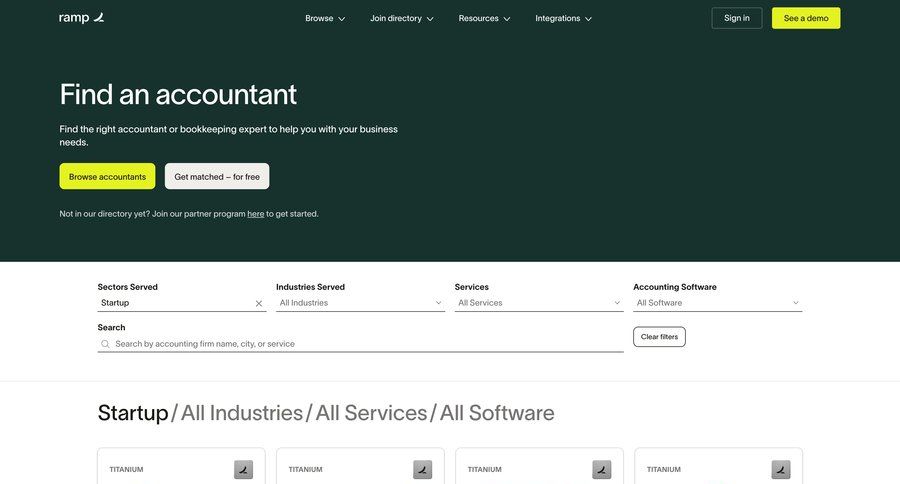
Task: Open the Join directory menu
Action: (x=401, y=18)
